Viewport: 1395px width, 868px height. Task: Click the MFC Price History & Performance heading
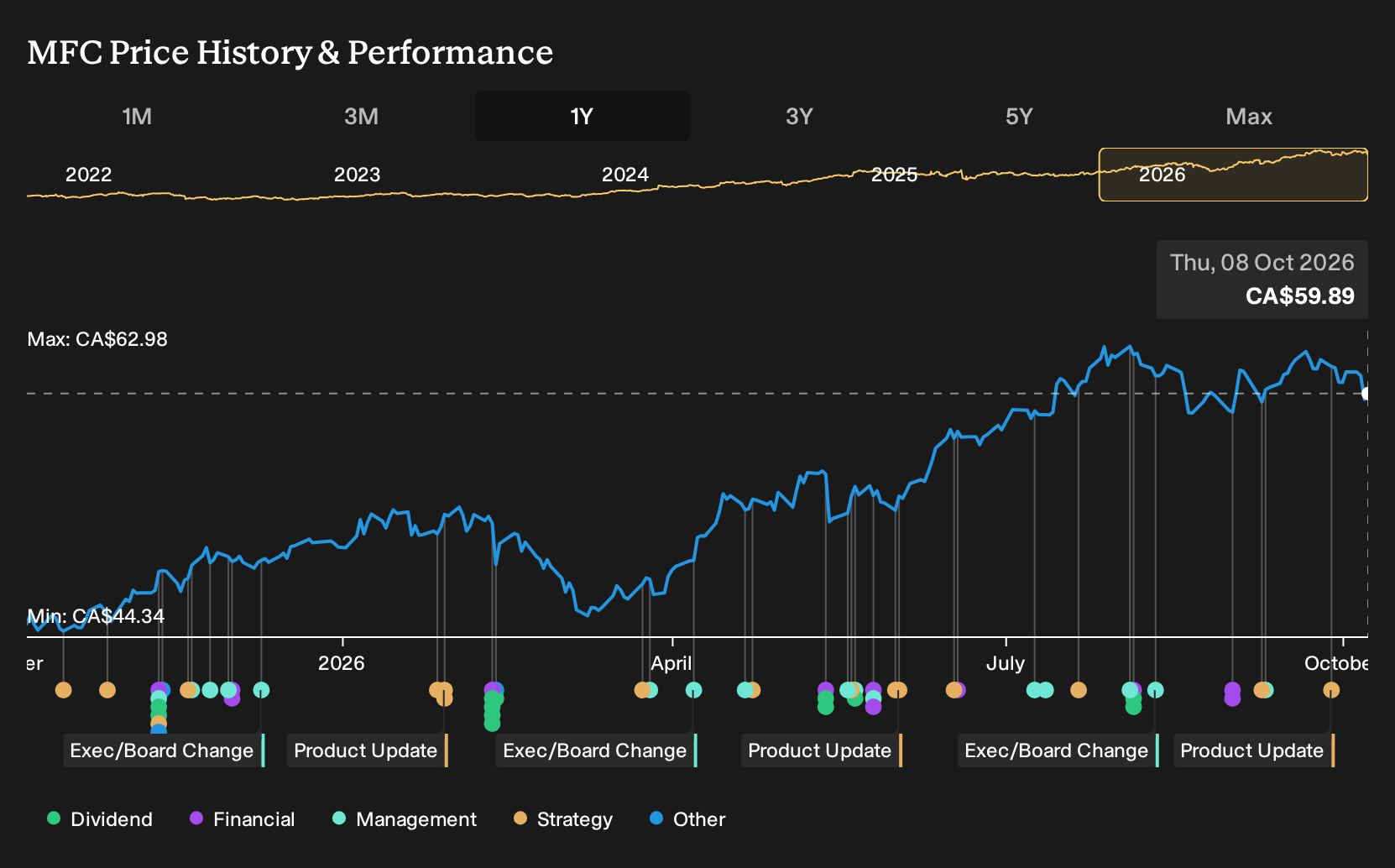290,52
